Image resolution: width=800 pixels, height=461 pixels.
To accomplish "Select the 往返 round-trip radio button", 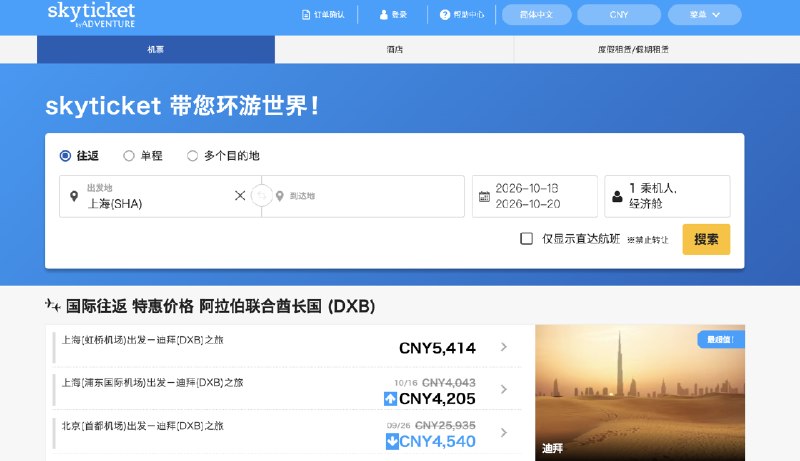I will click(65, 156).
